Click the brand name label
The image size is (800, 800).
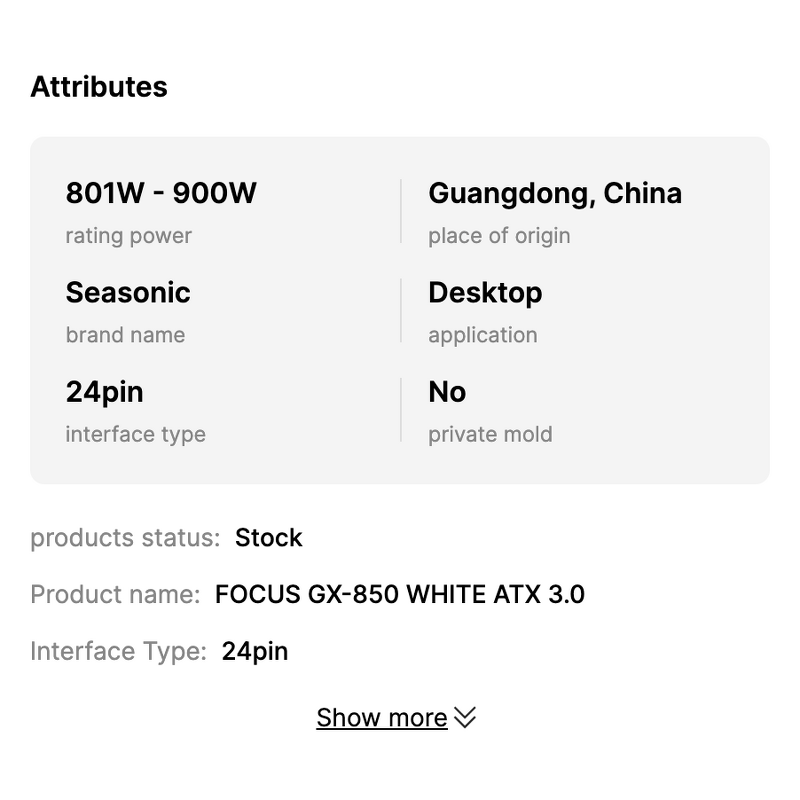(125, 335)
